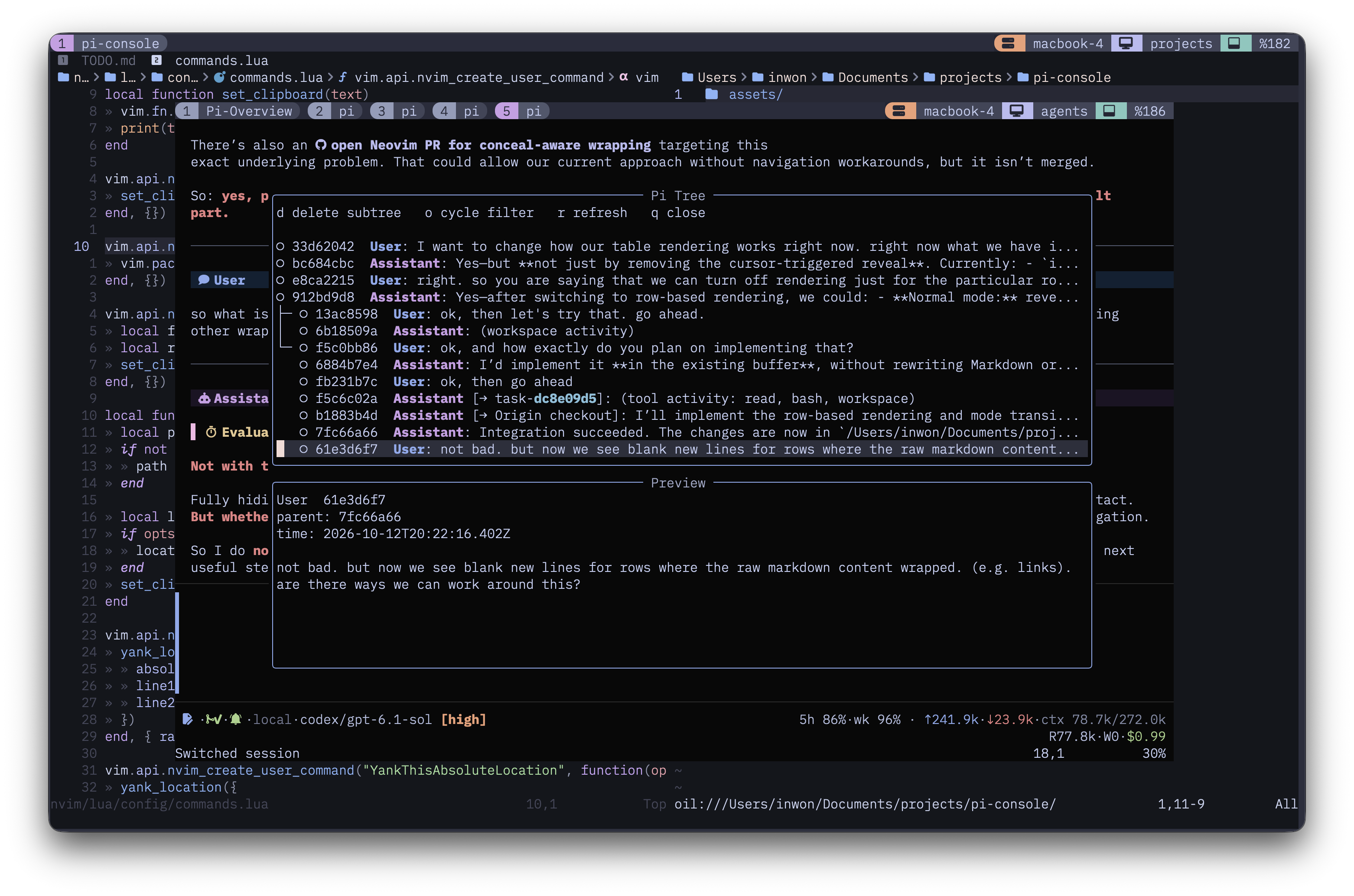Click the 'time: 2026-10-12T20:22:16.402Z' preview line
Image resolution: width=1354 pixels, height=896 pixels.
click(393, 534)
